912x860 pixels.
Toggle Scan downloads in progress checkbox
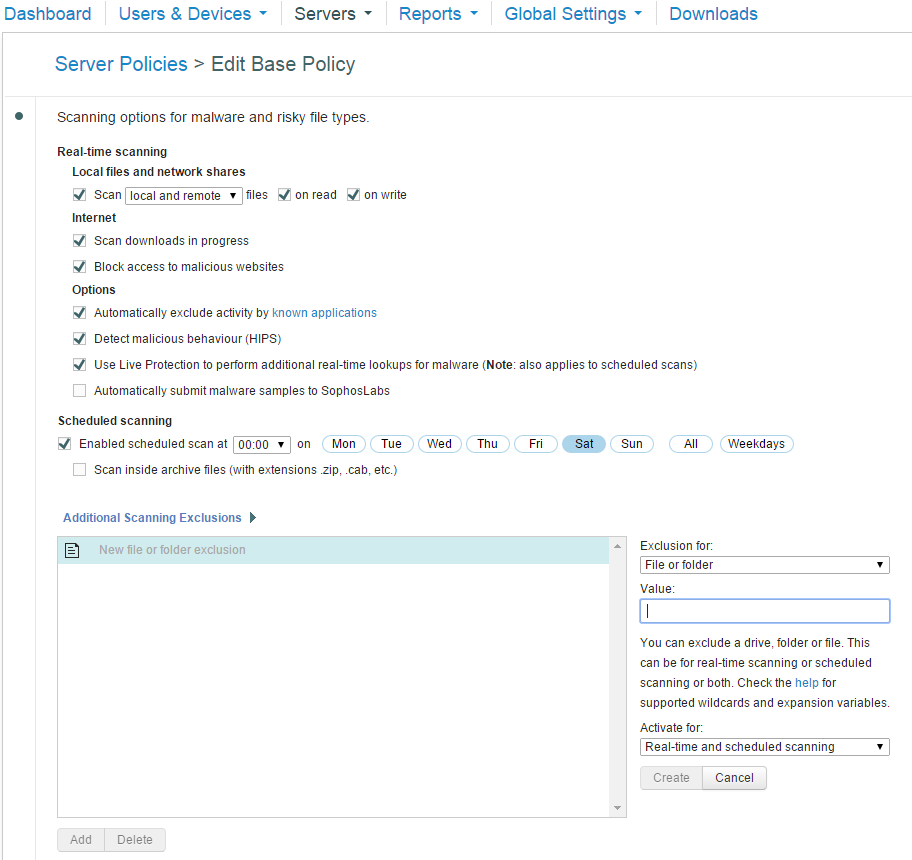pyautogui.click(x=80, y=241)
